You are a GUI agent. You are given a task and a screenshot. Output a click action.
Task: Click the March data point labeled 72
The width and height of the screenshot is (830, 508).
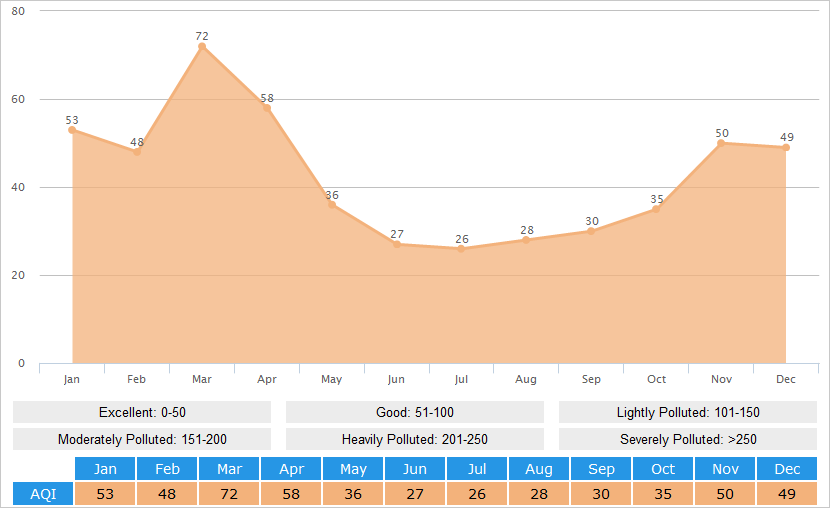coord(202,47)
